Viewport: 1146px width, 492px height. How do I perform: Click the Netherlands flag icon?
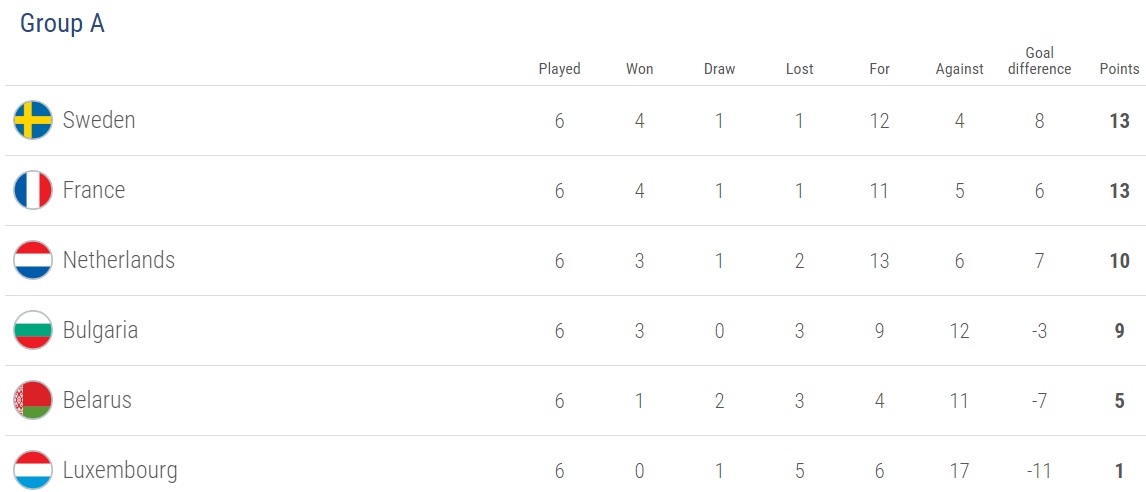[33, 260]
